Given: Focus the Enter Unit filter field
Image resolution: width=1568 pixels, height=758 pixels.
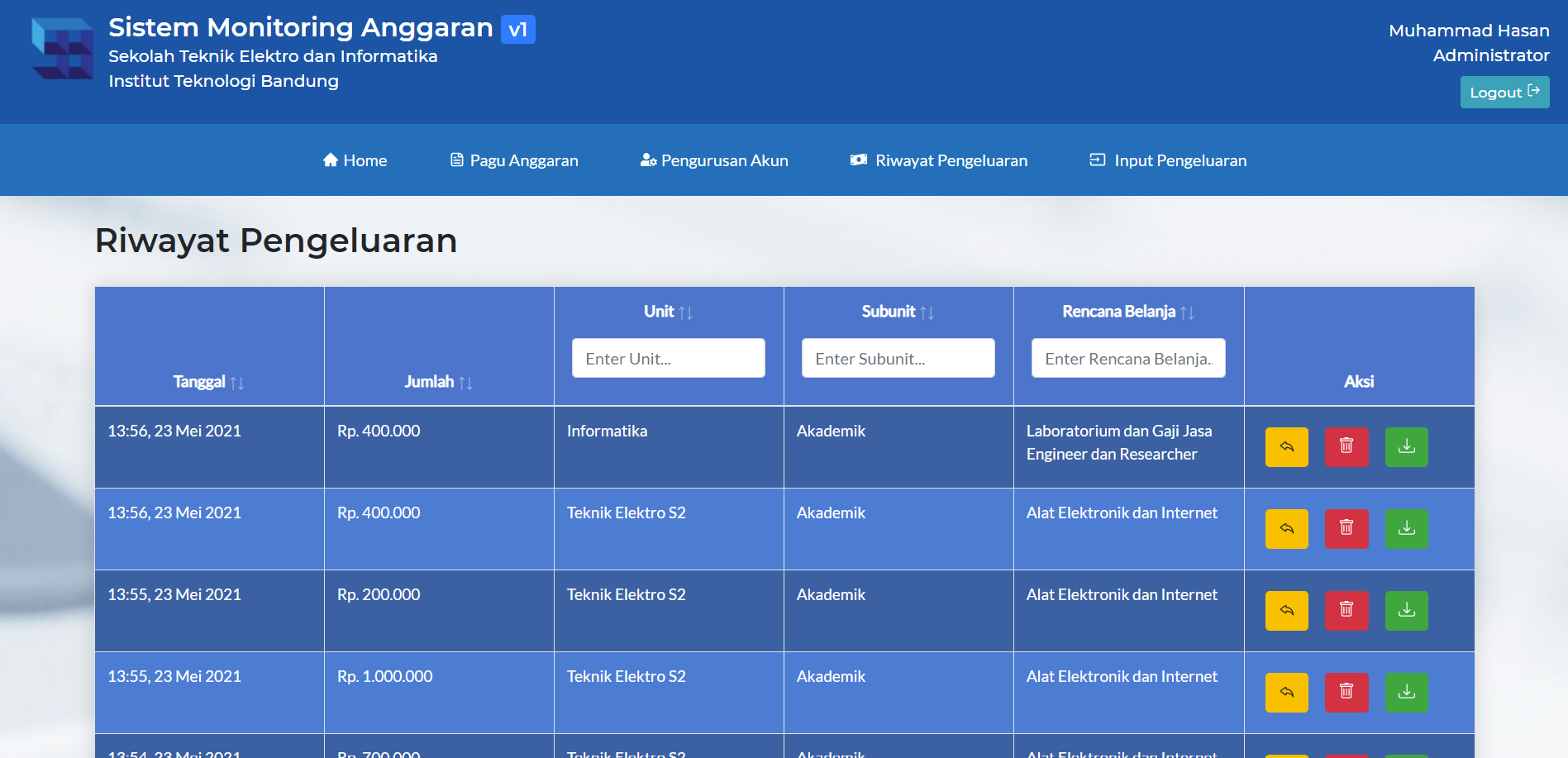Looking at the screenshot, I should click(669, 358).
